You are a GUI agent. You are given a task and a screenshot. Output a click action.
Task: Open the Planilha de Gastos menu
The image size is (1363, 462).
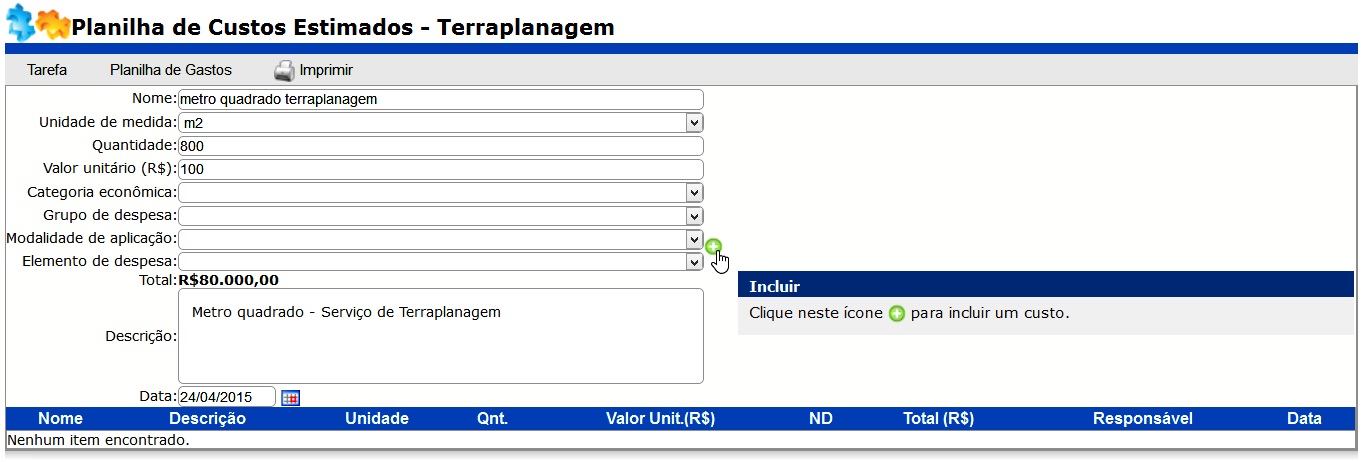171,70
